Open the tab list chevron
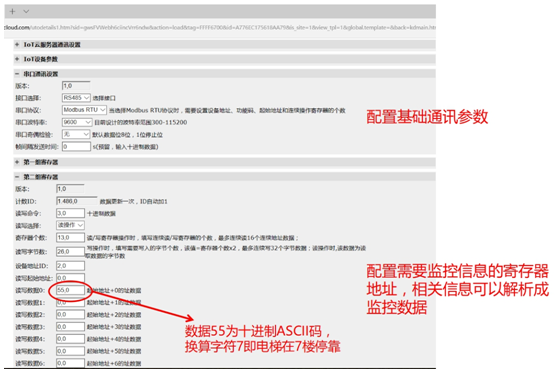This screenshot has width=557, height=373. 26,11
